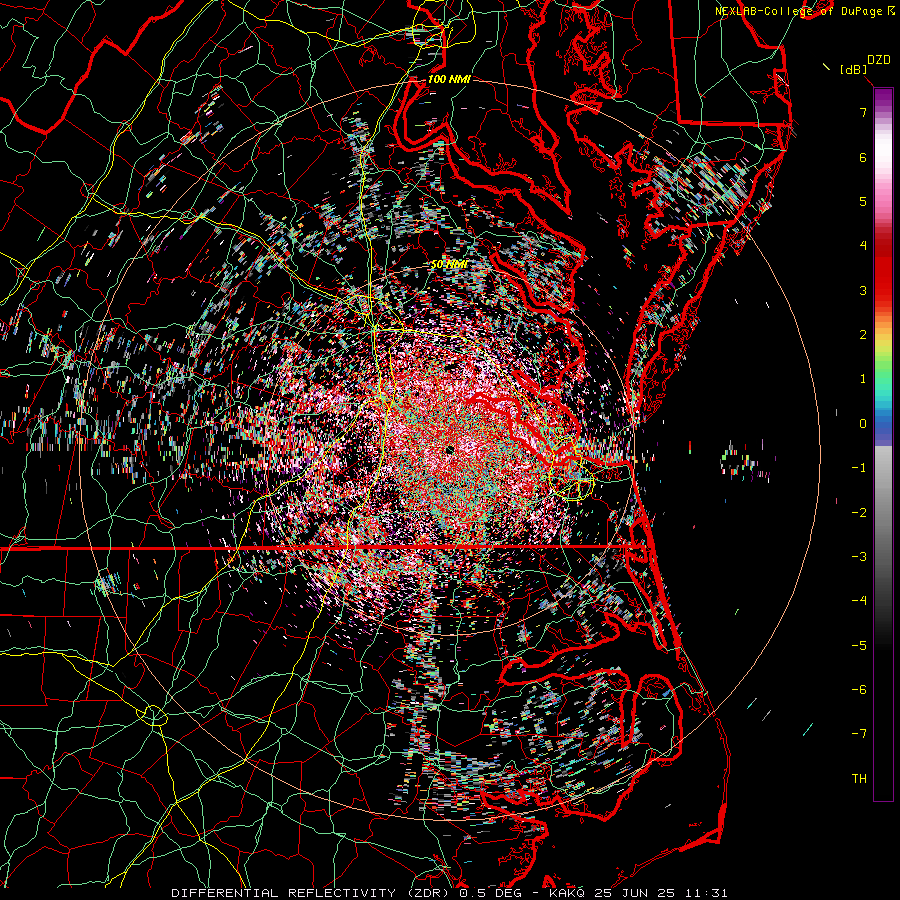The image size is (900, 900).
Task: Select the -4 dB scale value
Action: click(859, 601)
